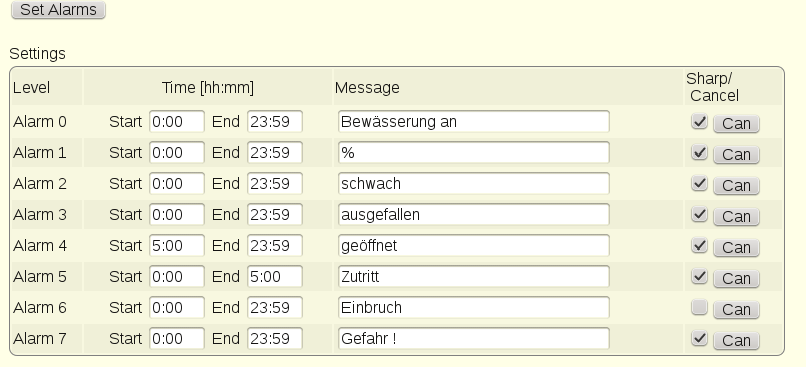Toggle the Alarm 5 Sharp checkbox
This screenshot has width=806, height=367.
point(699,277)
